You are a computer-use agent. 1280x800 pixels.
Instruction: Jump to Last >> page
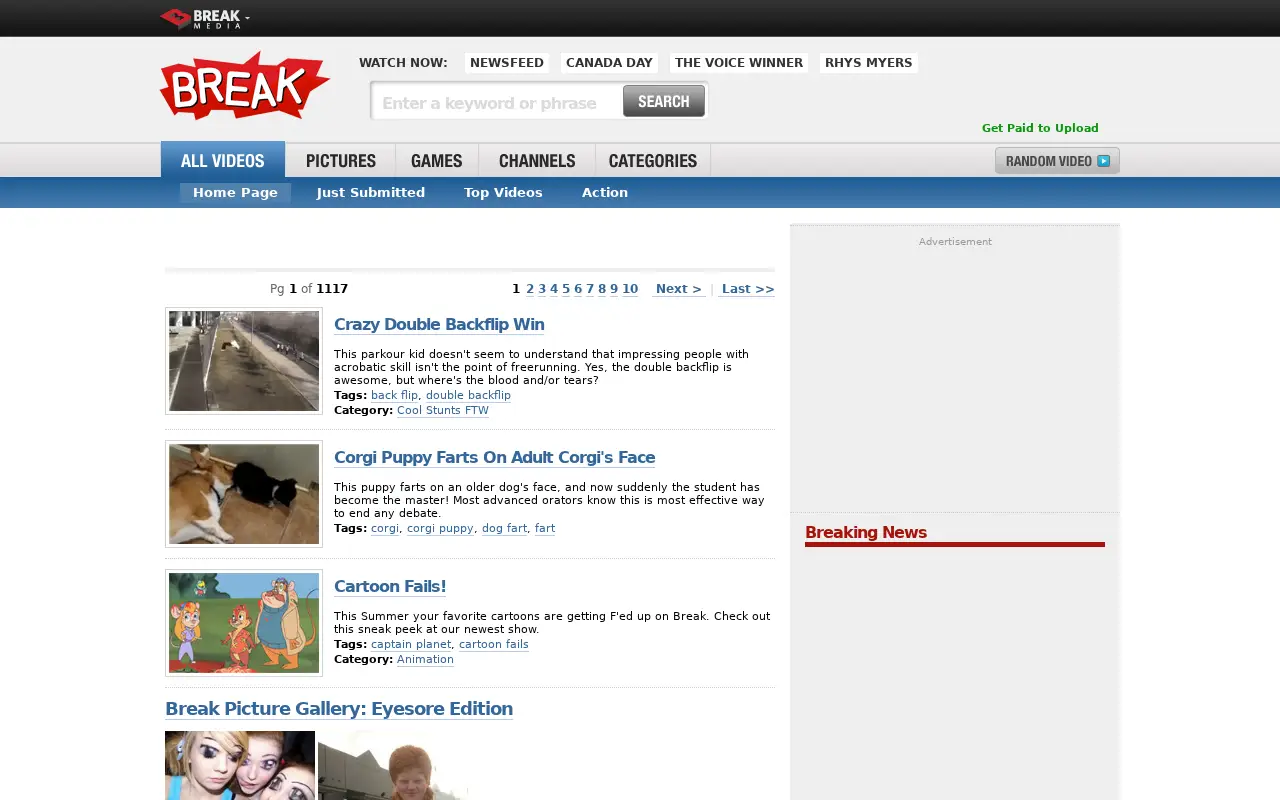pos(747,289)
